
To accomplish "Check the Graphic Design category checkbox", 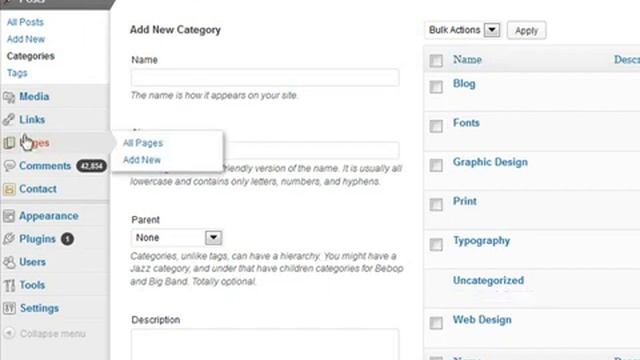I will (436, 165).
